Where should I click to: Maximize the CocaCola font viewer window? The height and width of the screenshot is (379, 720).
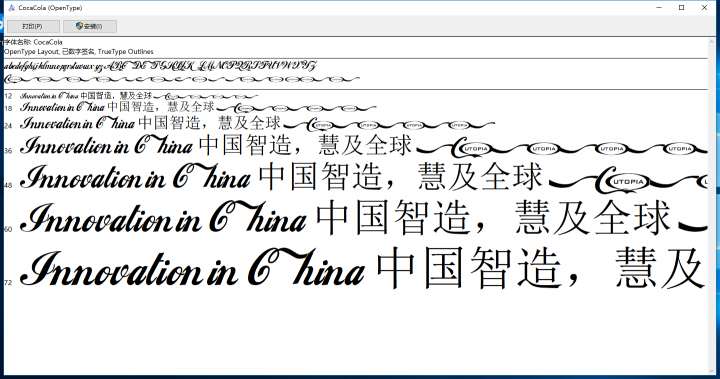tap(681, 8)
